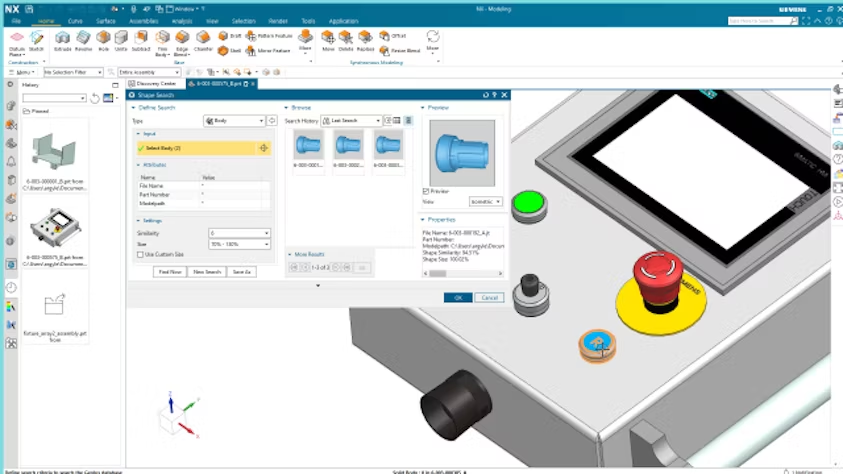The image size is (843, 474).
Task: Collapse the Attributes section
Action: pos(139,164)
